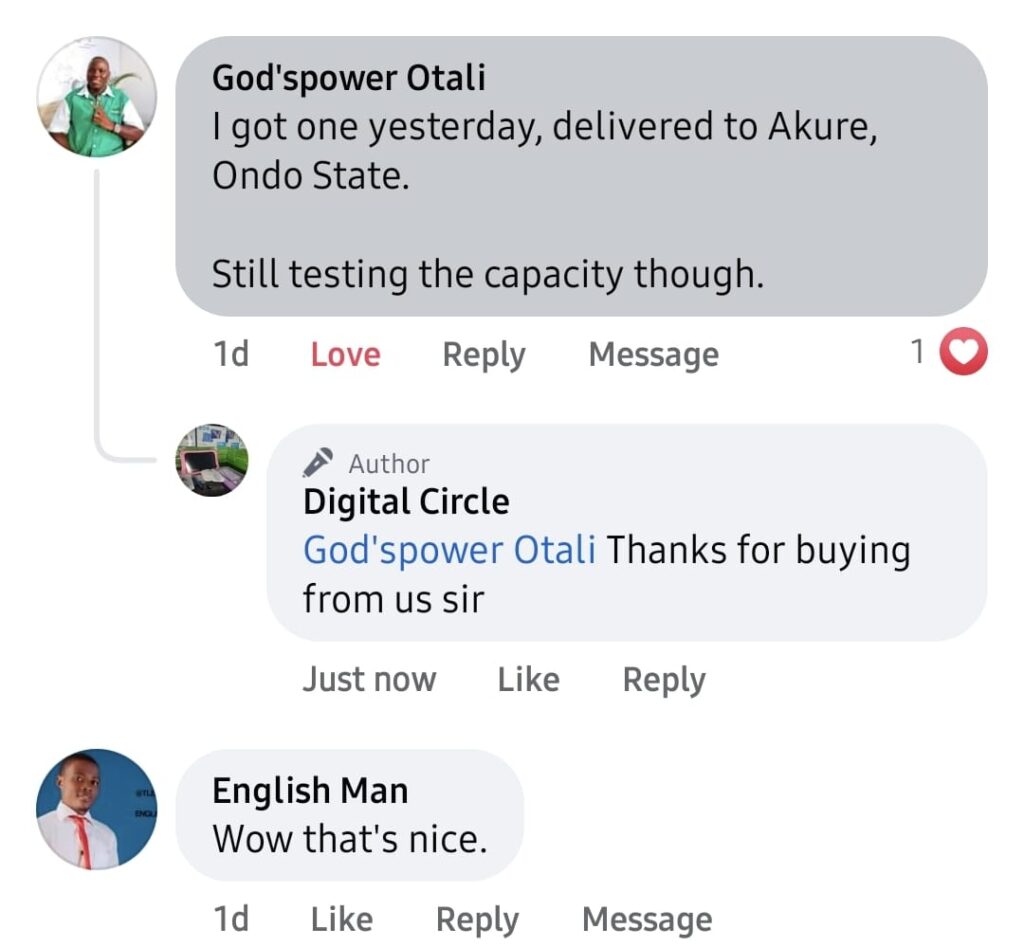Image resolution: width=1024 pixels, height=947 pixels.
Task: Reply to English Man's comment
Action: pos(478,919)
